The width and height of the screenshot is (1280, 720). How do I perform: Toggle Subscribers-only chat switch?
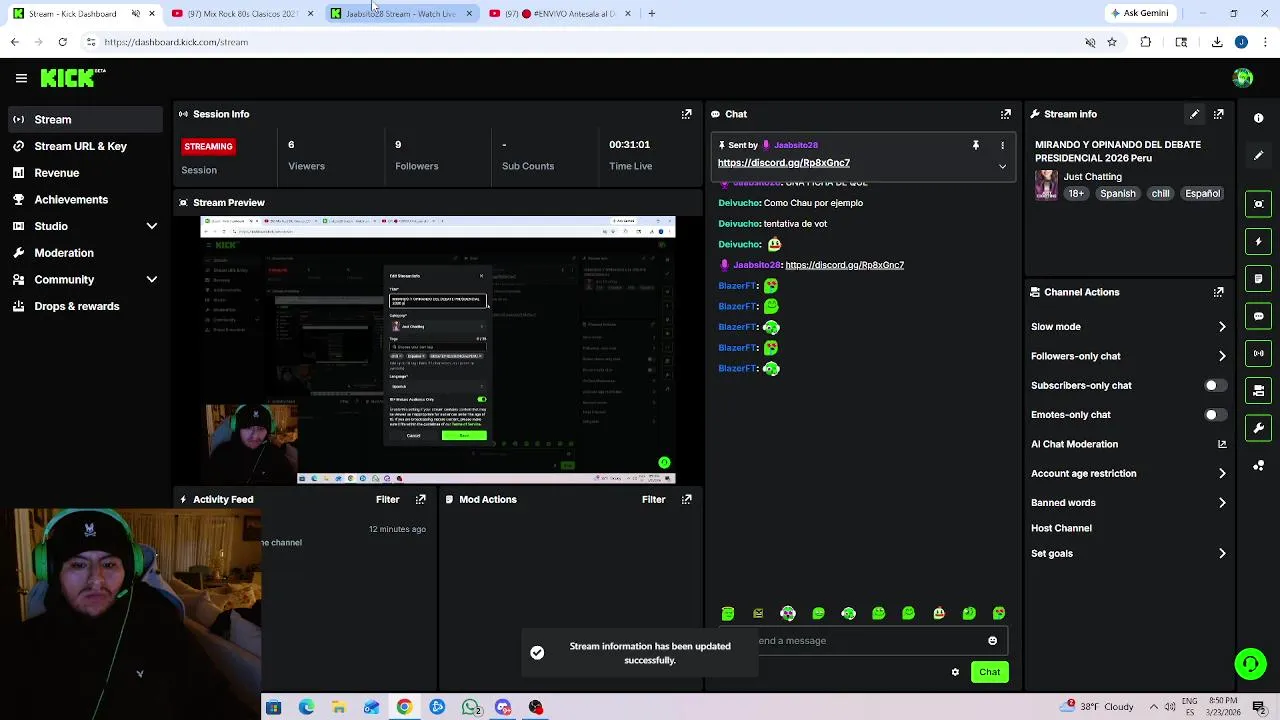[1215, 385]
